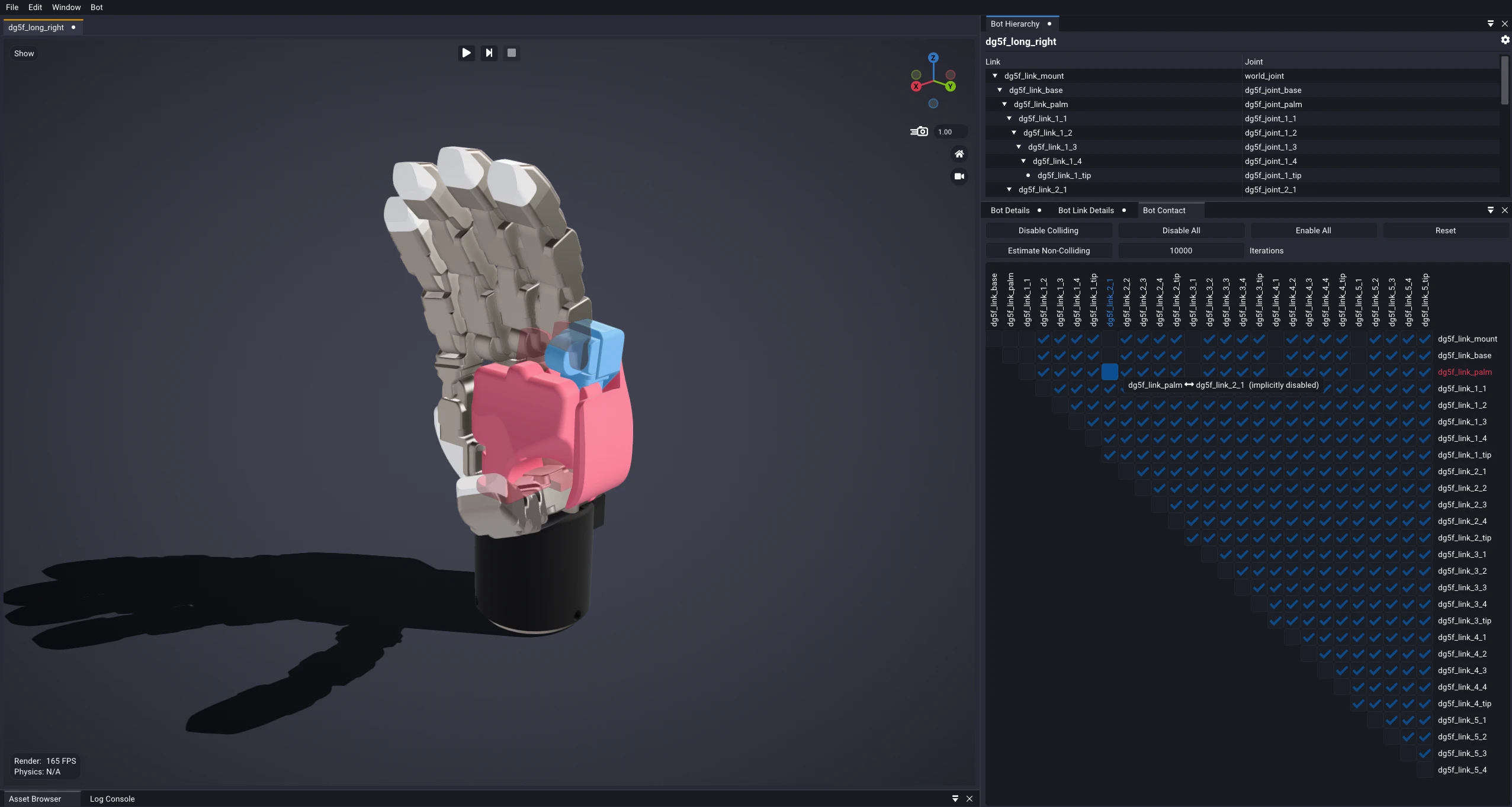Start simulation with the Play button
Viewport: 1512px width, 807px height.
[466, 53]
